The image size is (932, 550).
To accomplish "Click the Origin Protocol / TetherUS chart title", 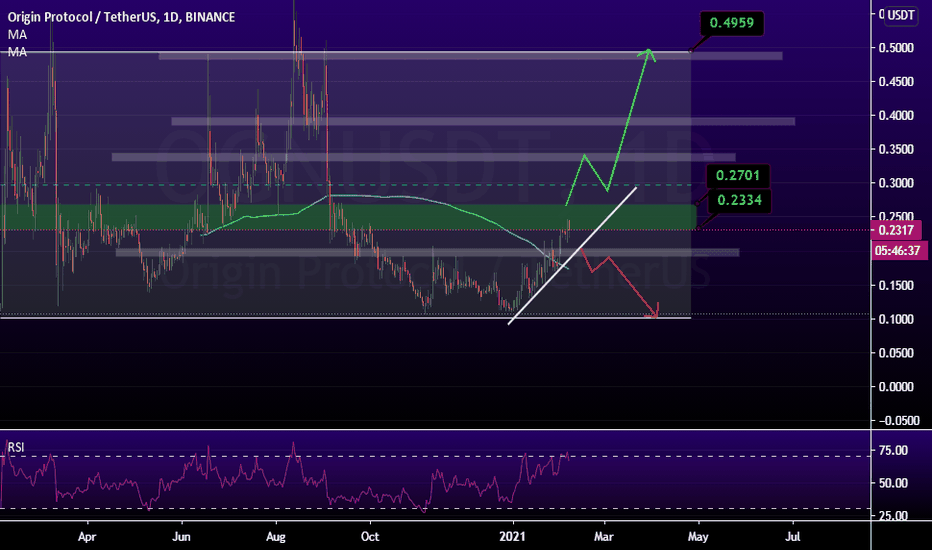I will [121, 17].
